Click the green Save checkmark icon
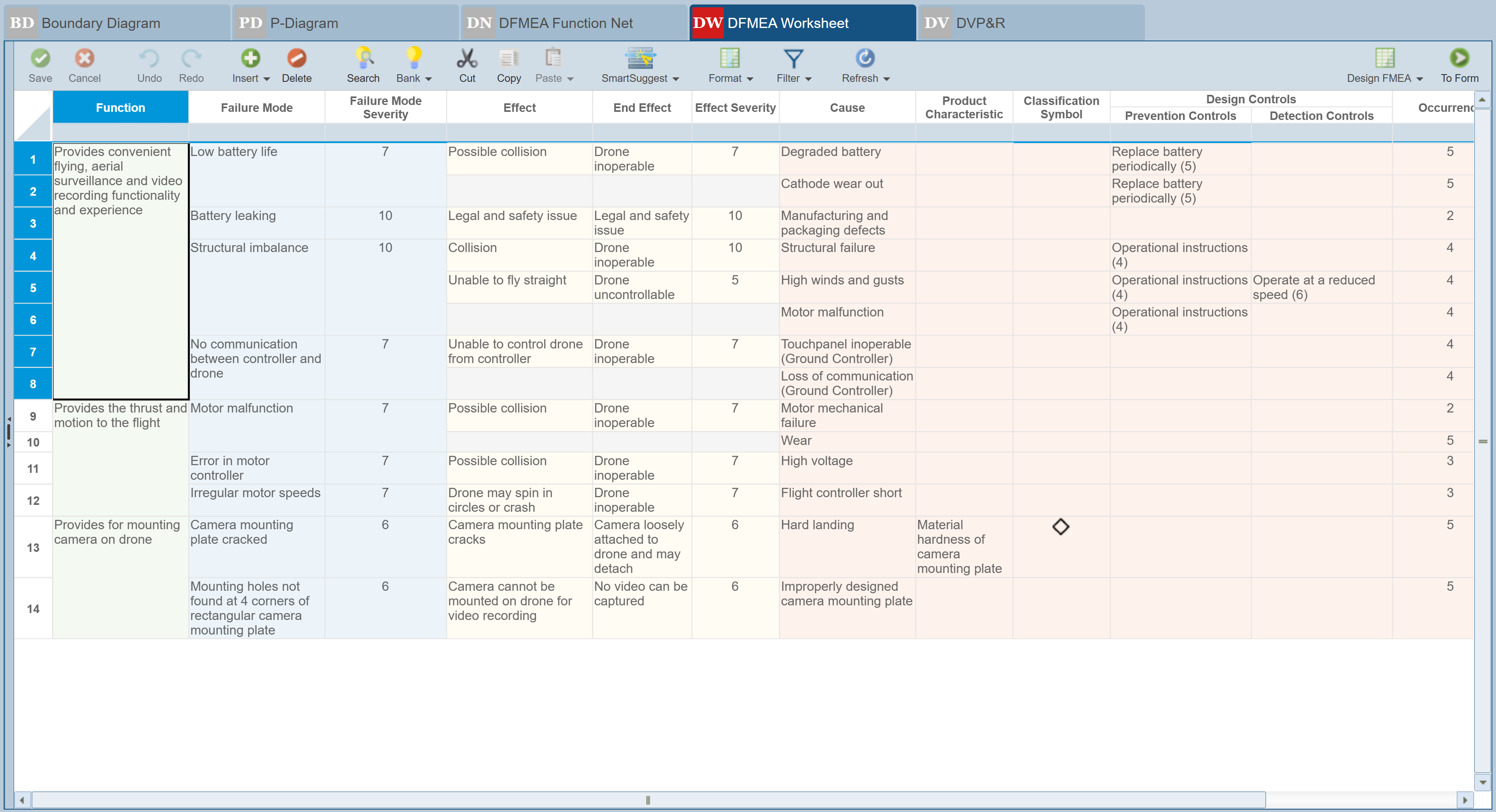Image resolution: width=1496 pixels, height=812 pixels. (x=40, y=58)
